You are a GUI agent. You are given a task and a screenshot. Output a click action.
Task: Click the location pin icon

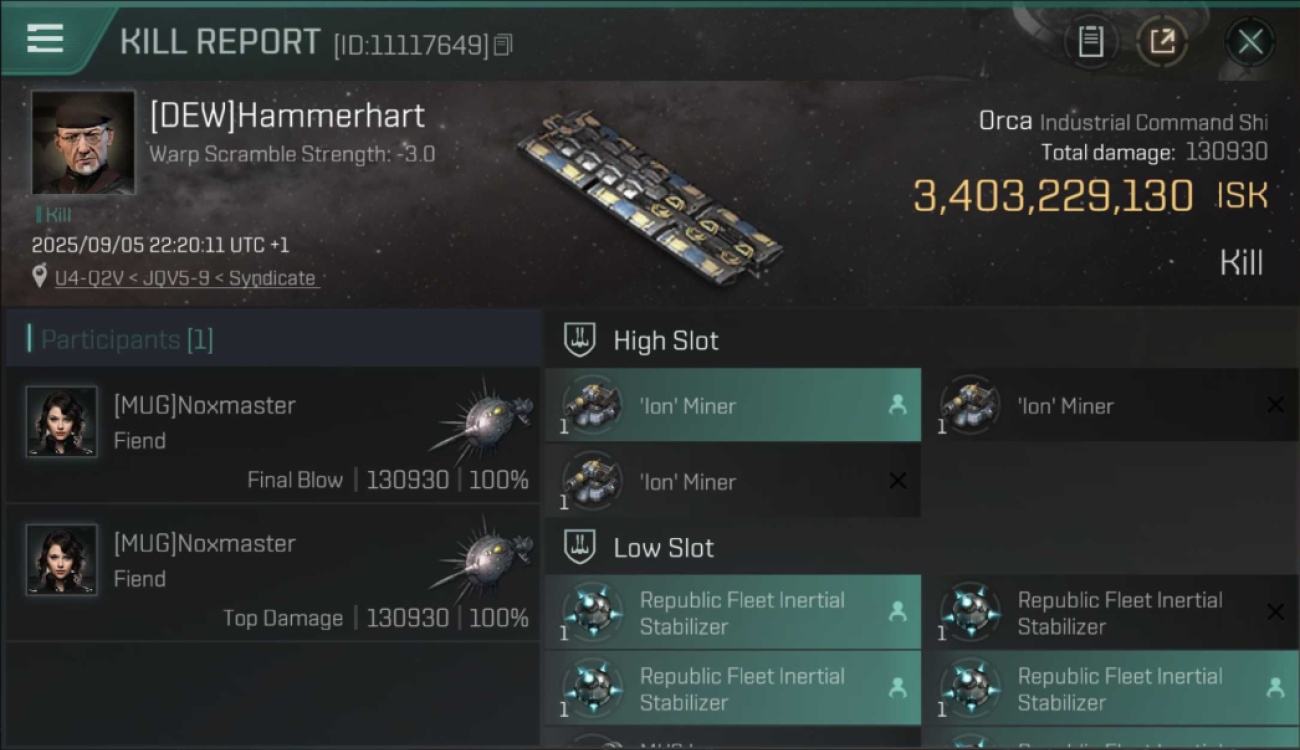click(x=39, y=277)
